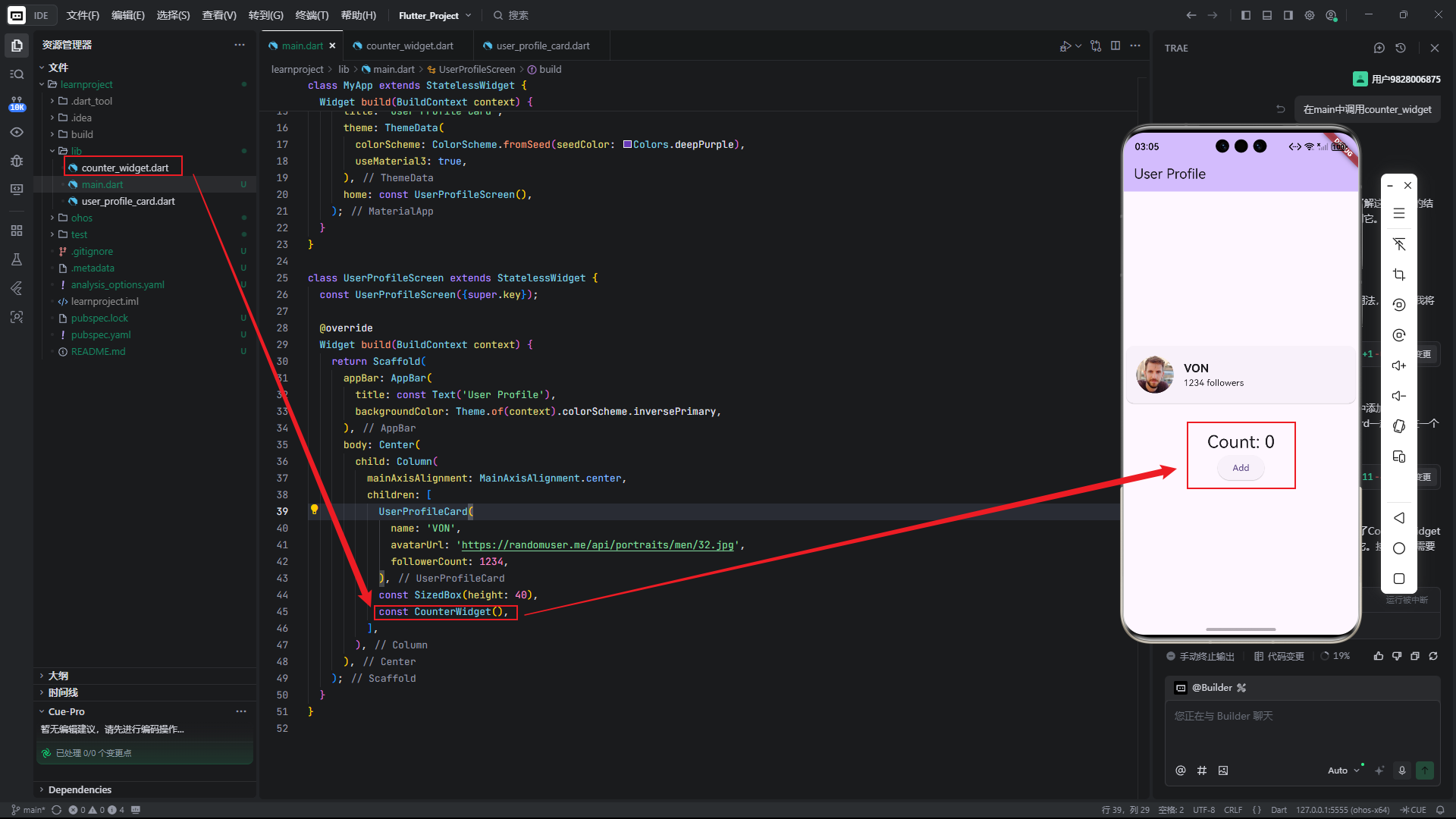Toggle the bottom panel layout button
The image size is (1456, 819).
[1267, 15]
